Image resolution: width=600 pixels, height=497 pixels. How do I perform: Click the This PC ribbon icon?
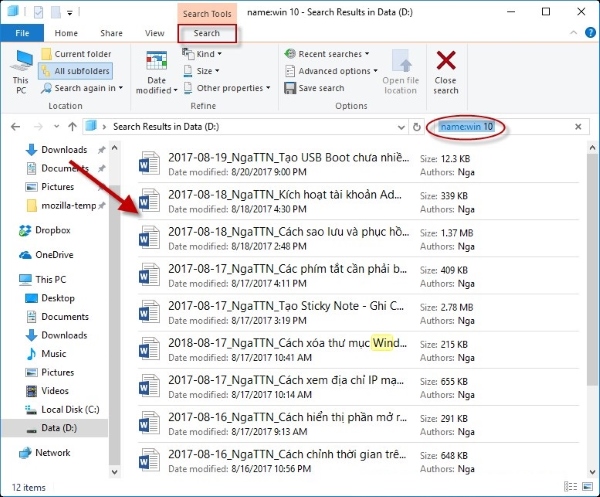[20, 68]
